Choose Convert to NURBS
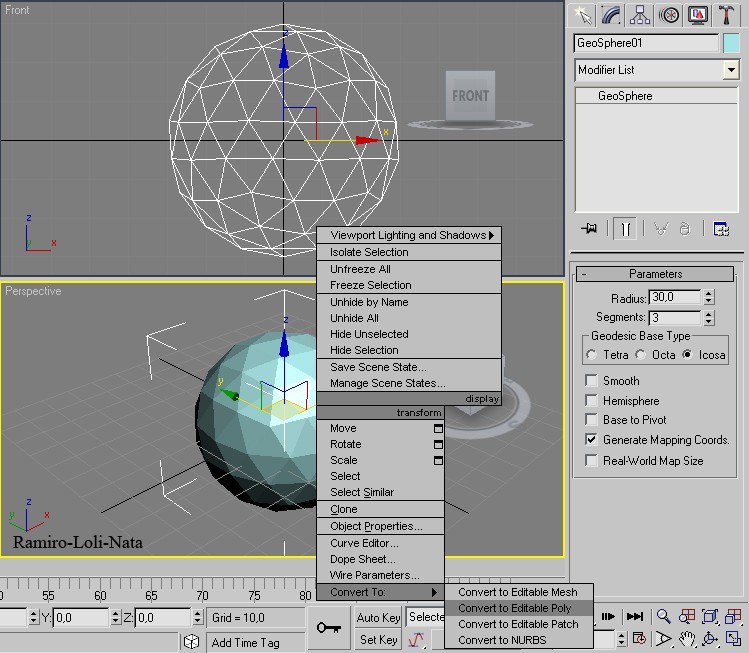 (519, 640)
